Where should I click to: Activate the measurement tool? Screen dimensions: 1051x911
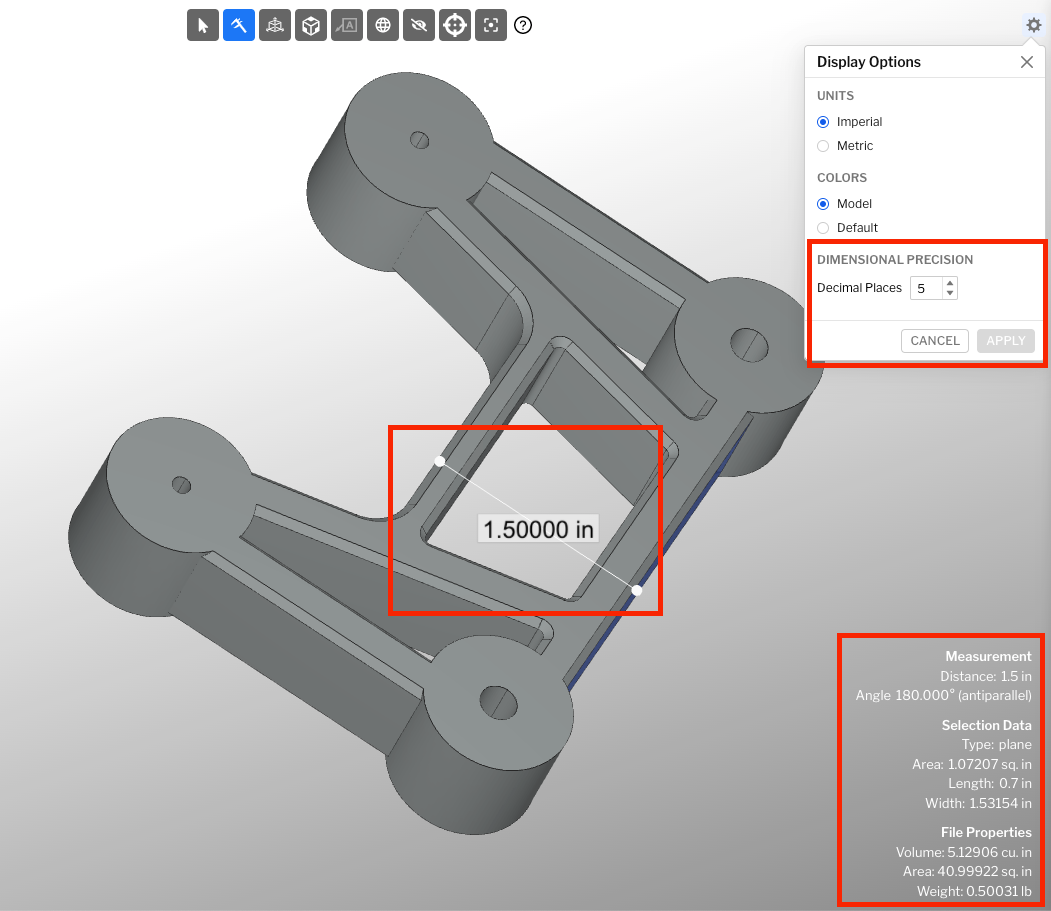238,25
